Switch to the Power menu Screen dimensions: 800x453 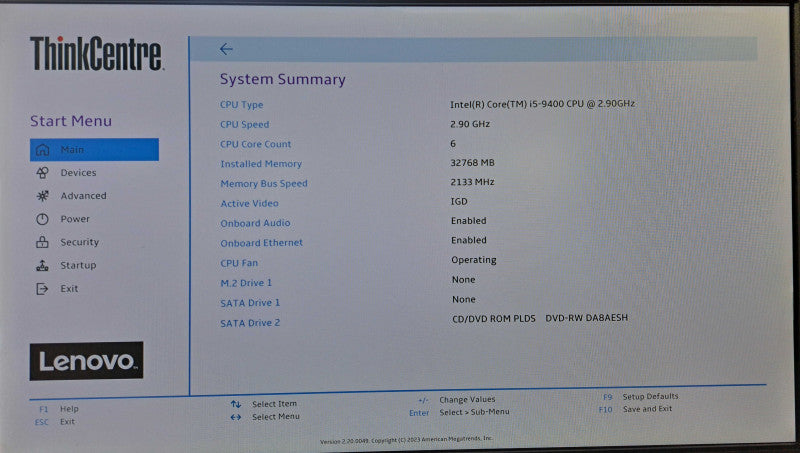tap(75, 219)
